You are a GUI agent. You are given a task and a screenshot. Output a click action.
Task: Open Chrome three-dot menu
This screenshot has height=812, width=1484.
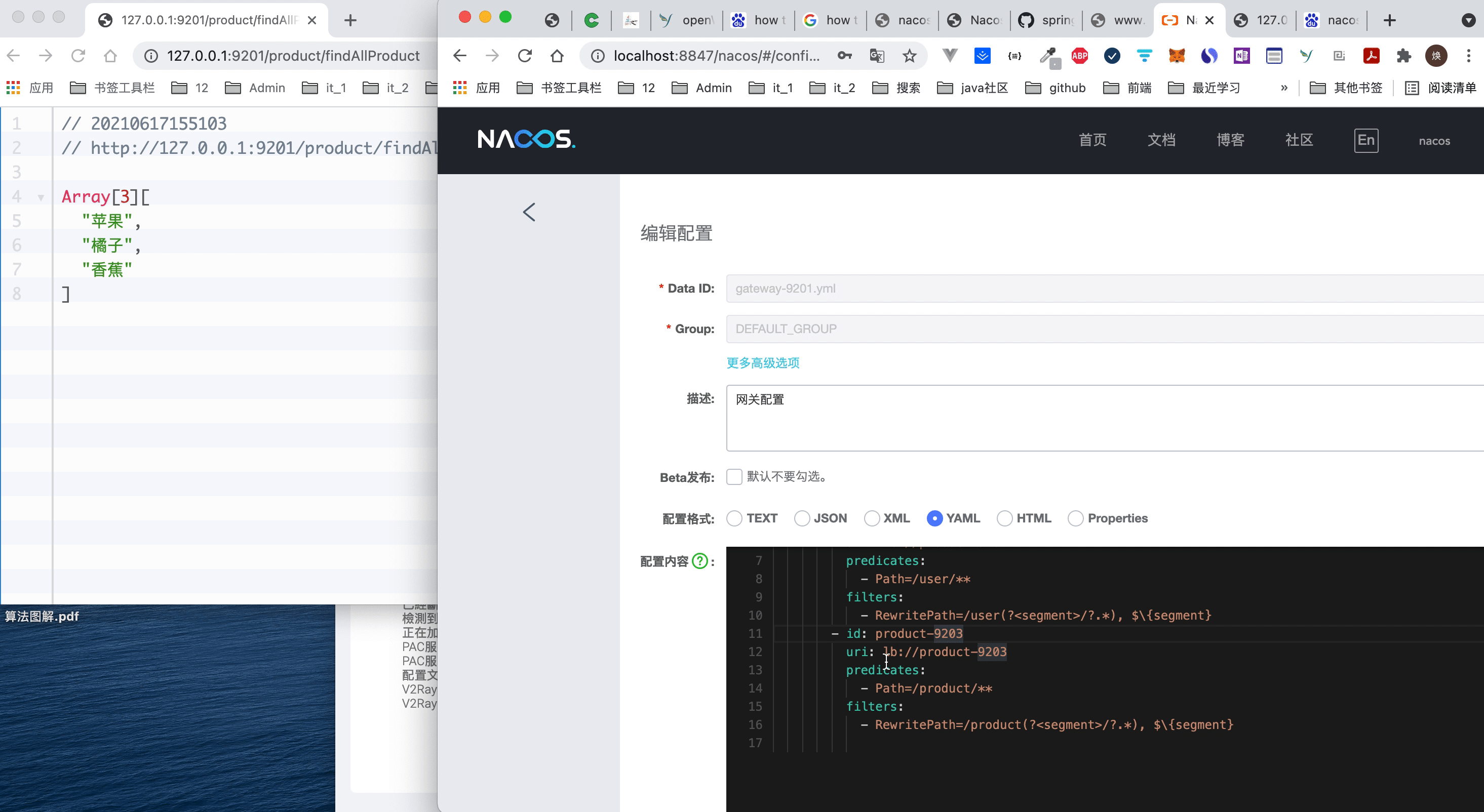[1468, 56]
